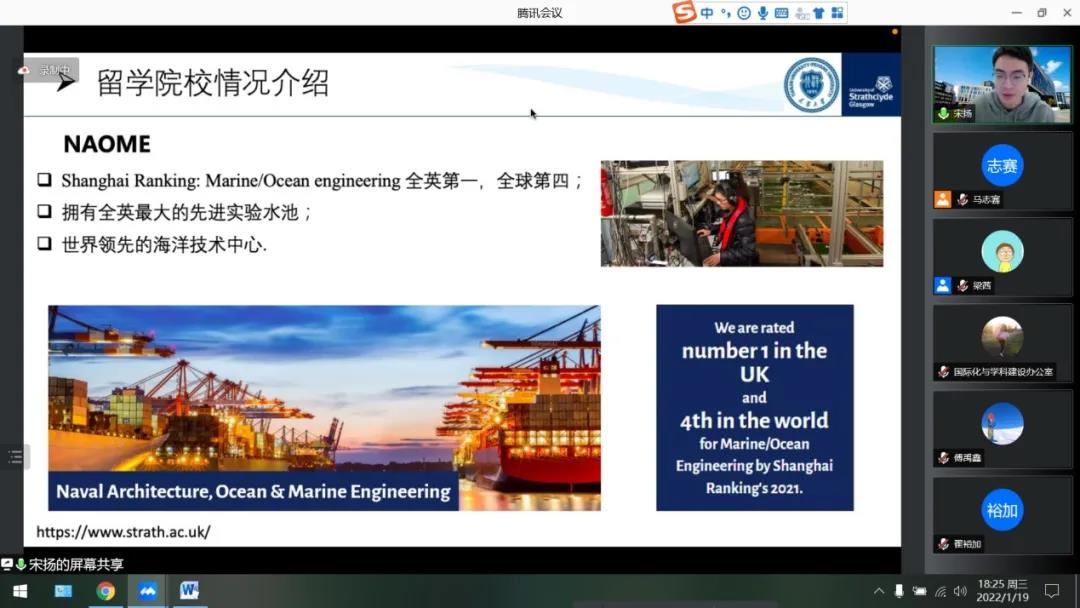Open Sogou emoji panel
This screenshot has width=1080, height=608.
pos(743,13)
